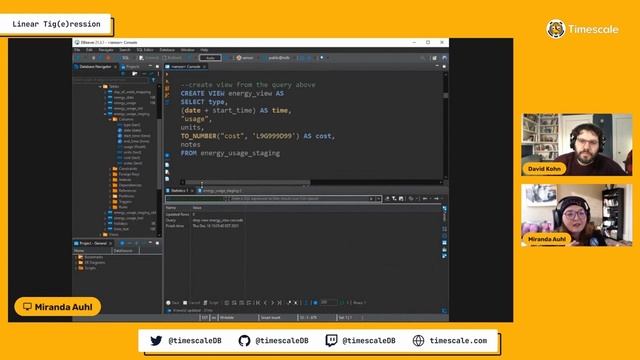The width and height of the screenshot is (640, 360).
Task: Go to the first results page icon
Action: (x=258, y=303)
